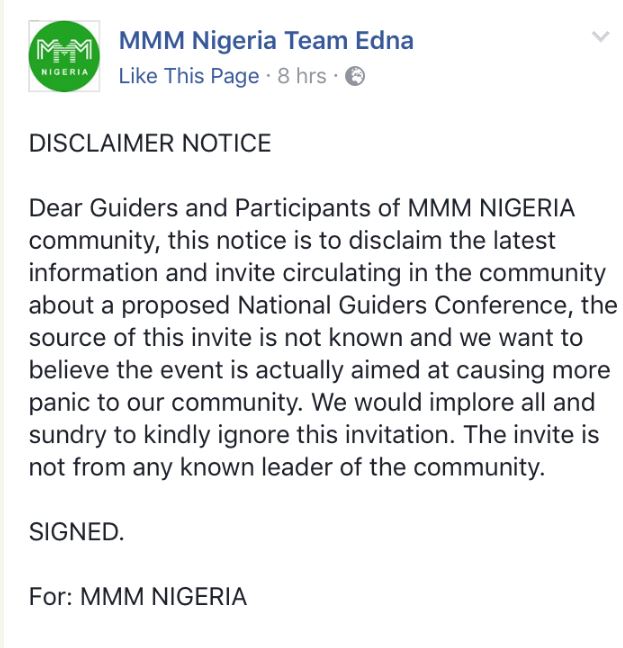Open the 8 hrs post timestamp
The height and width of the screenshot is (648, 623).
(301, 77)
